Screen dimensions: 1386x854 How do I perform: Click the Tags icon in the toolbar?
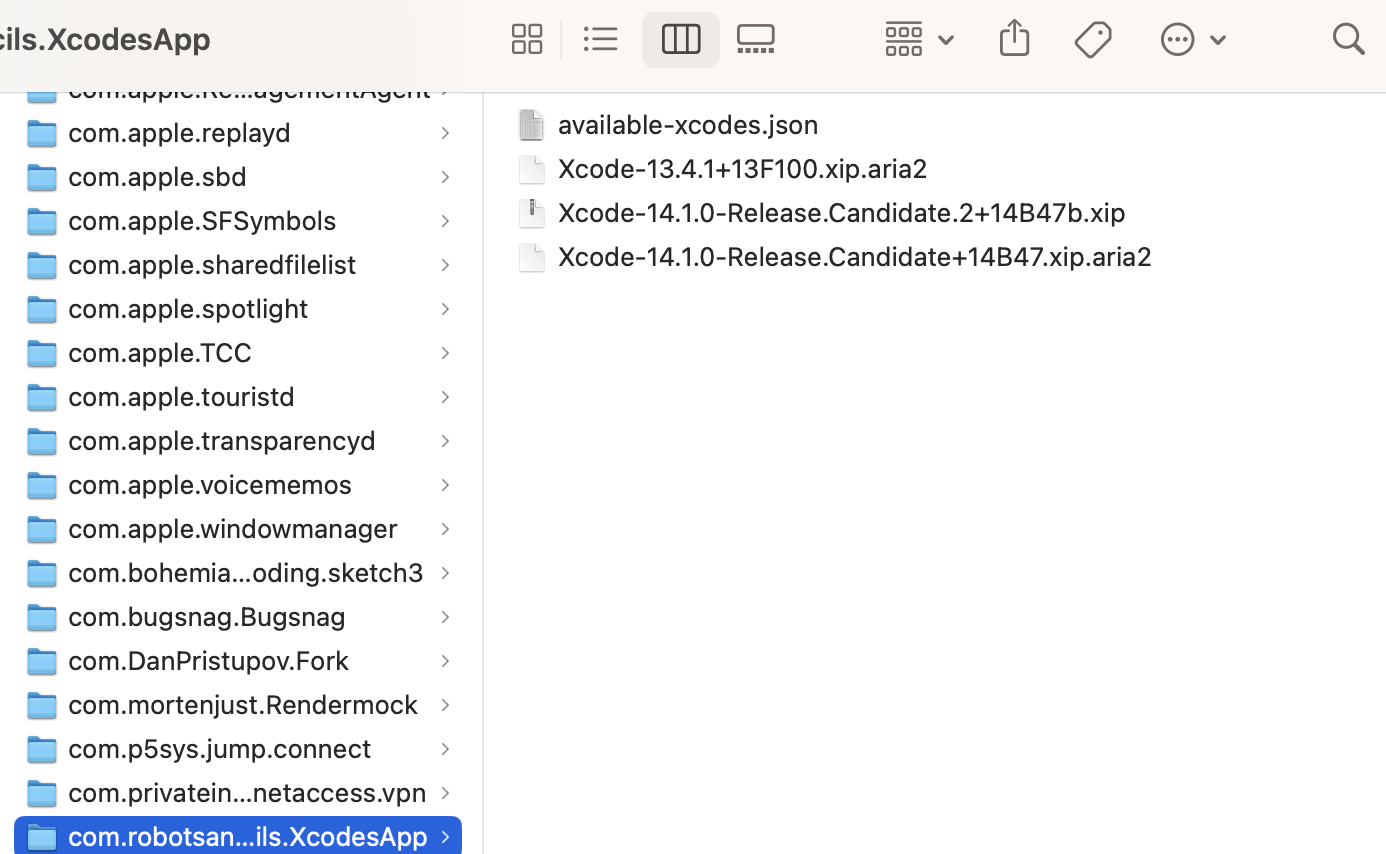click(x=1093, y=39)
